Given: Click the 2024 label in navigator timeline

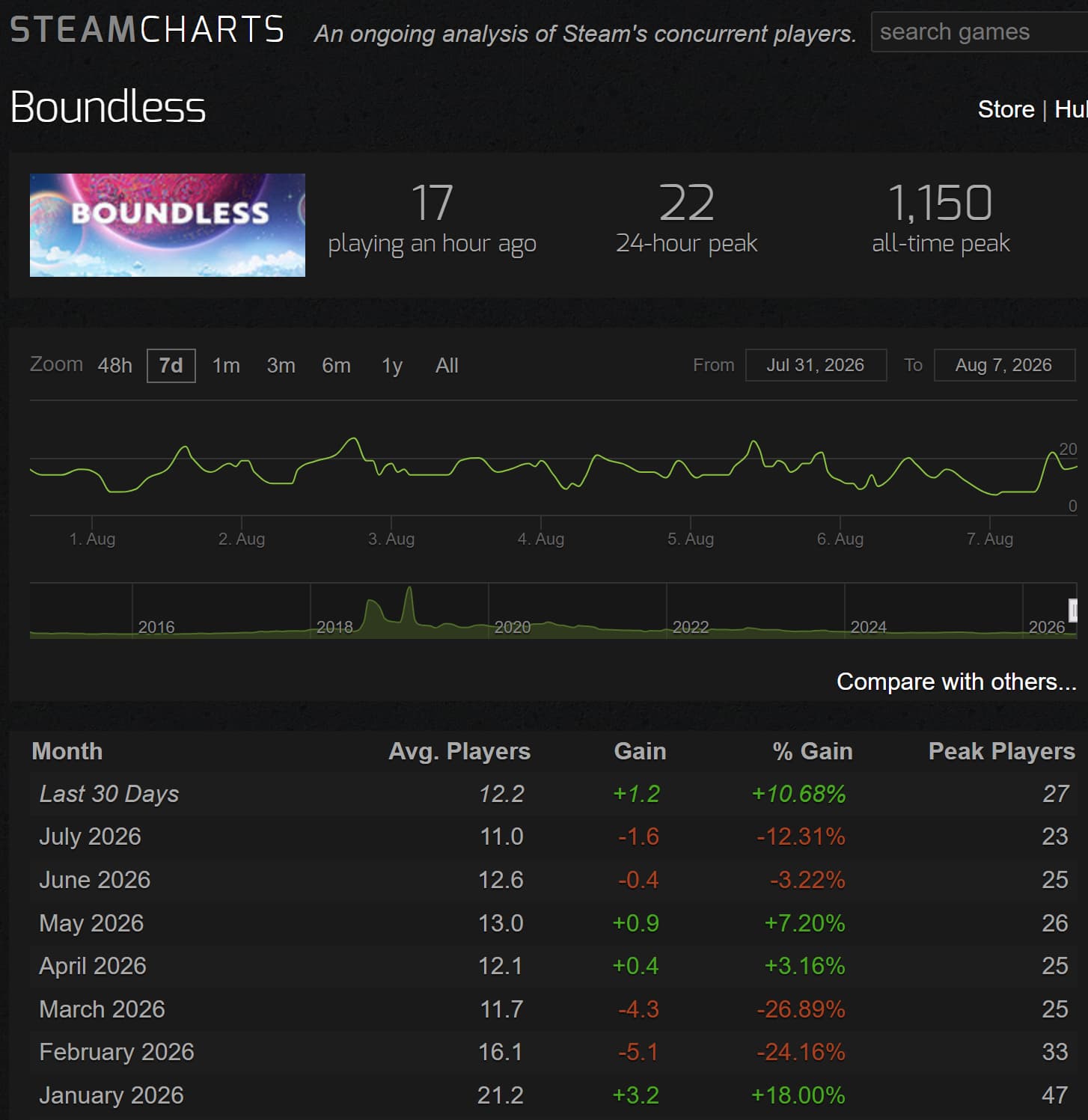Looking at the screenshot, I should pyautogui.click(x=869, y=627).
